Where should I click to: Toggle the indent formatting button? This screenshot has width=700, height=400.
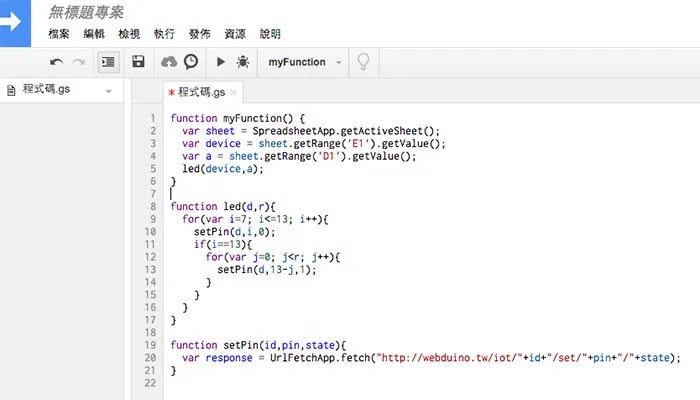108,62
